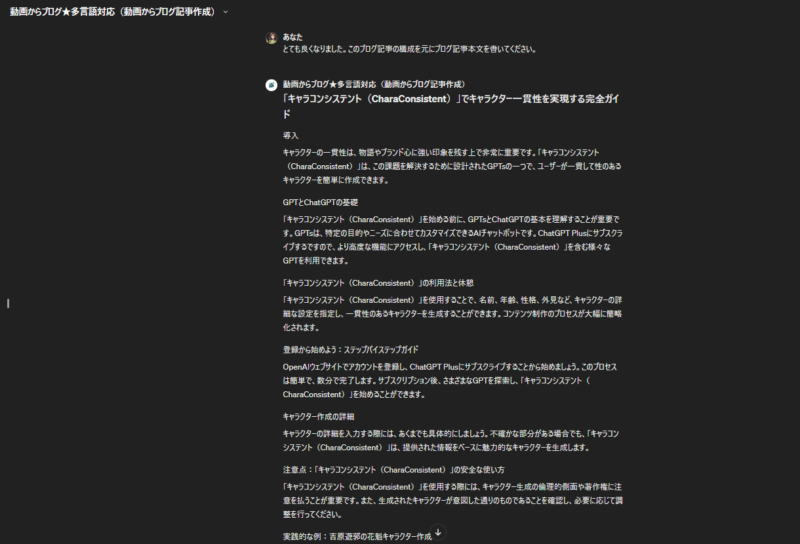This screenshot has width=800, height=544.
Task: Click the 注意点 heading about 安全な使い方
Action: 393,469
